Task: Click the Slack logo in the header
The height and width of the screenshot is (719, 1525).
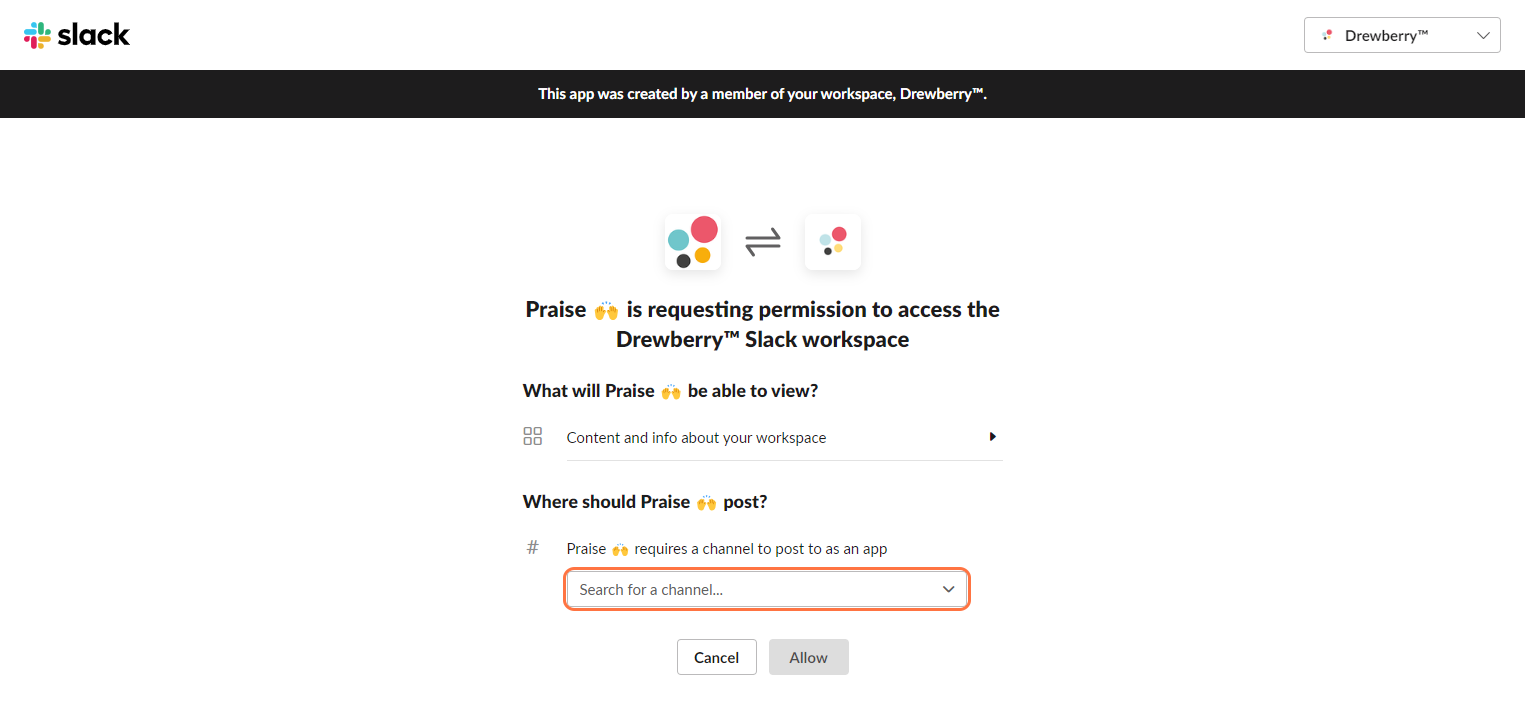Action: click(x=77, y=35)
